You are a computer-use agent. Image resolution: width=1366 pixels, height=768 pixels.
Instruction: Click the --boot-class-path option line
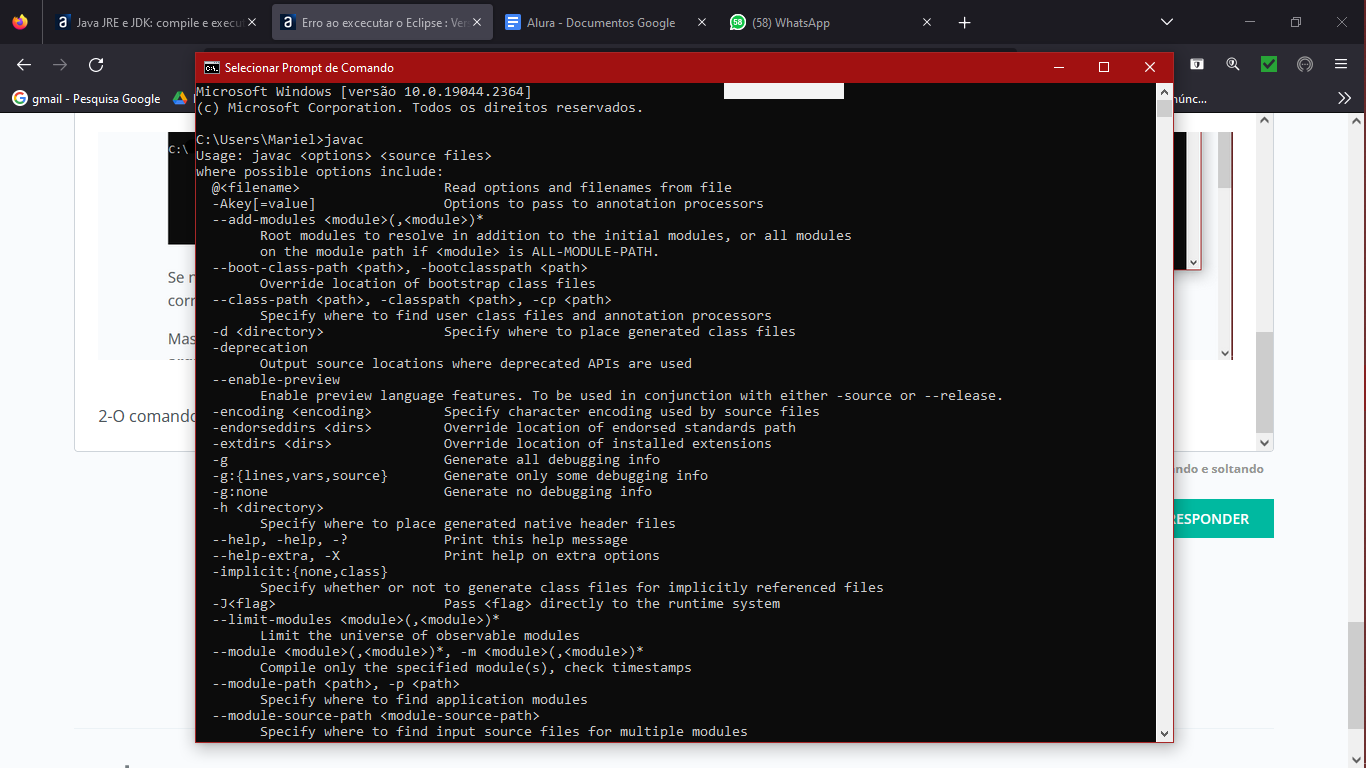tap(400, 268)
